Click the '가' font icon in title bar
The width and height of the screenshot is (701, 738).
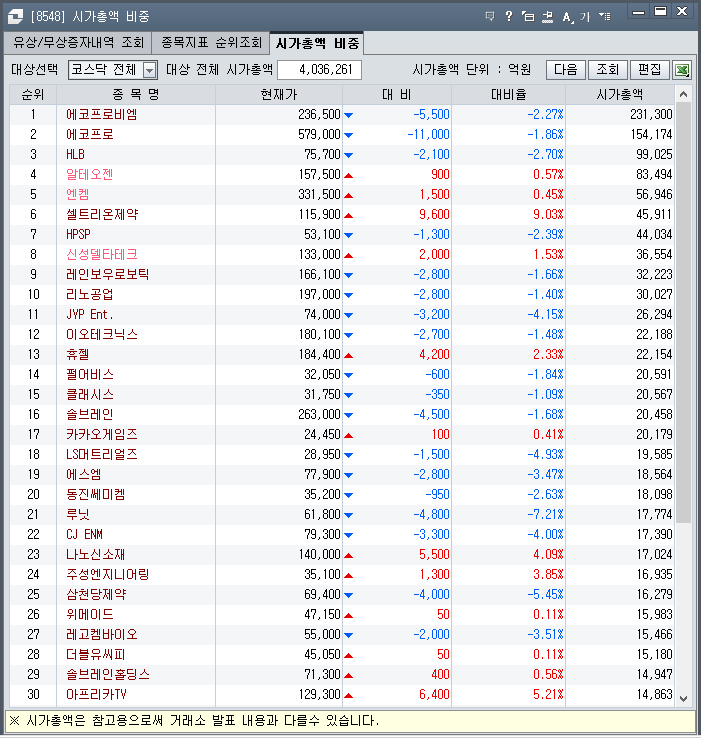coord(585,17)
